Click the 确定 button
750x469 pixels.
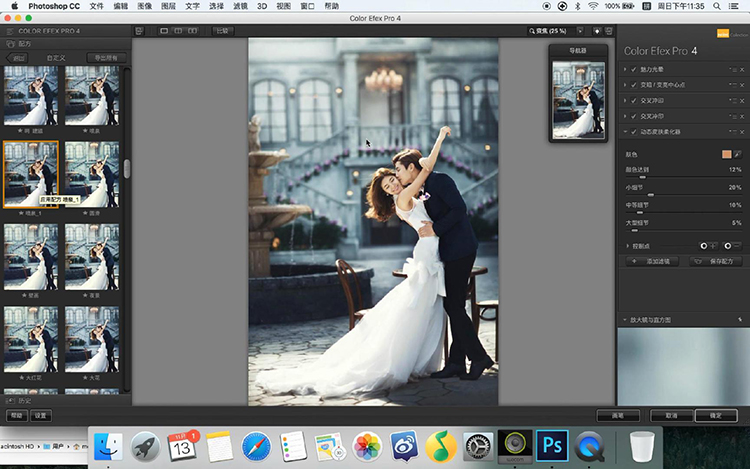pos(716,415)
